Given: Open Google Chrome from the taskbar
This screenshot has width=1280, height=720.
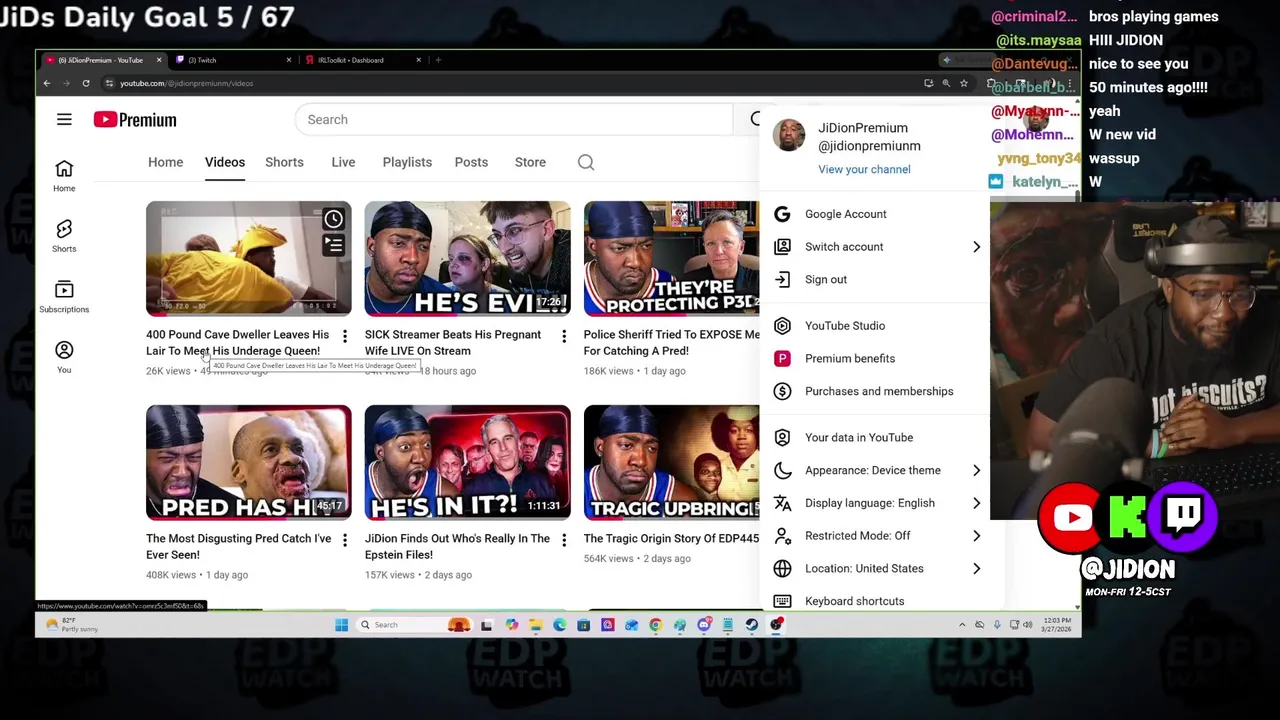Looking at the screenshot, I should (655, 625).
